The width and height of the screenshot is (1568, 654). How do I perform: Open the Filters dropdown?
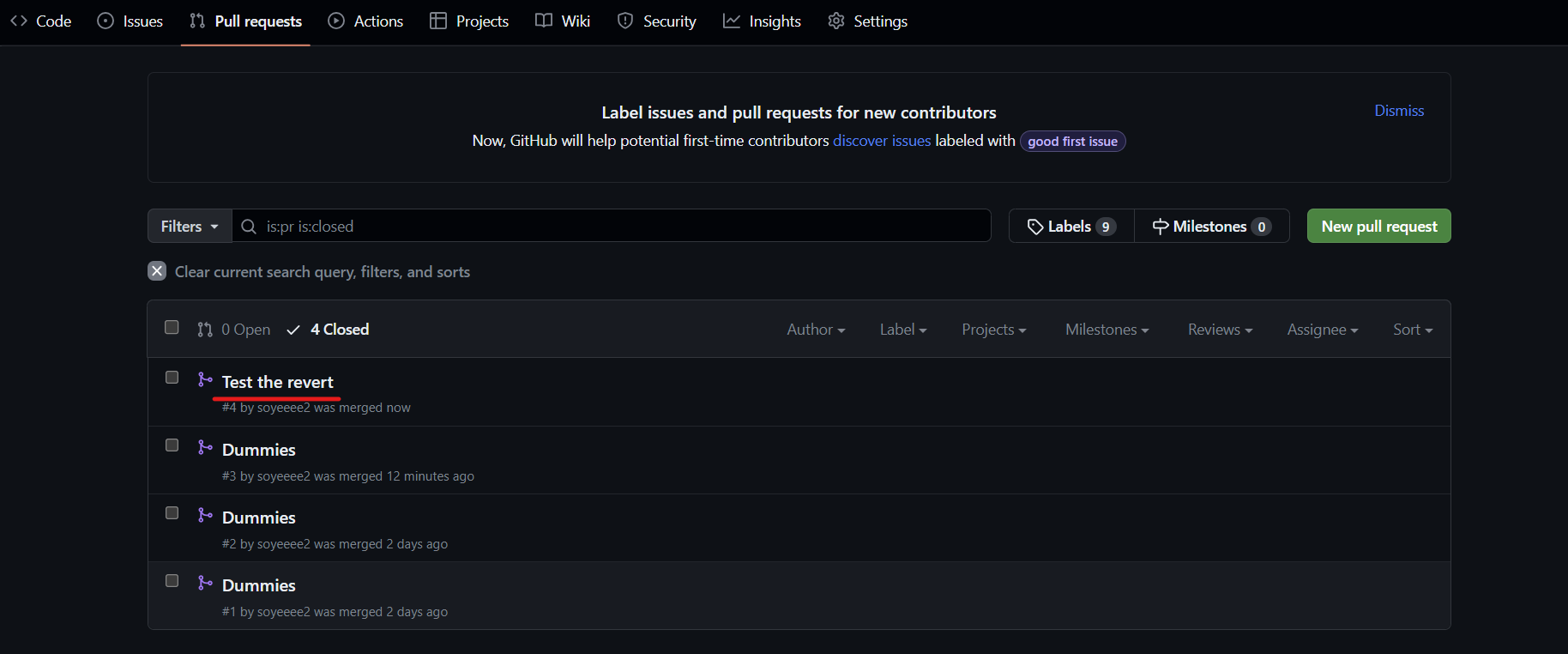click(190, 226)
